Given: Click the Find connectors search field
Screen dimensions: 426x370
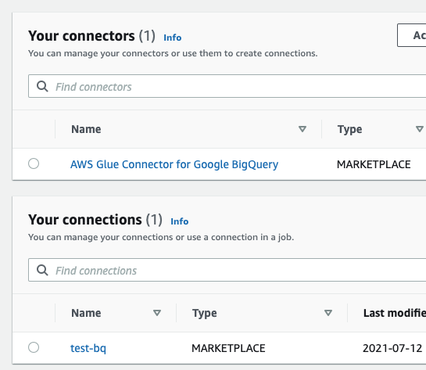Looking at the screenshot, I should [227, 86].
